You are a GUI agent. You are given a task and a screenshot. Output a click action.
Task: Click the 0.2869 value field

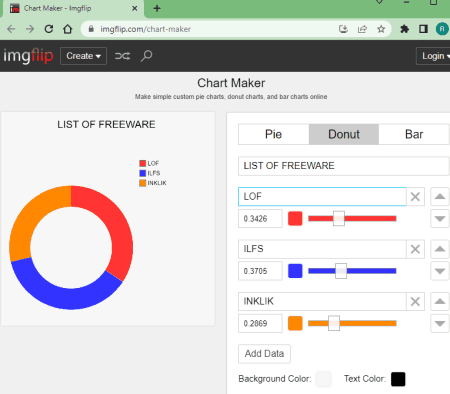pos(260,323)
